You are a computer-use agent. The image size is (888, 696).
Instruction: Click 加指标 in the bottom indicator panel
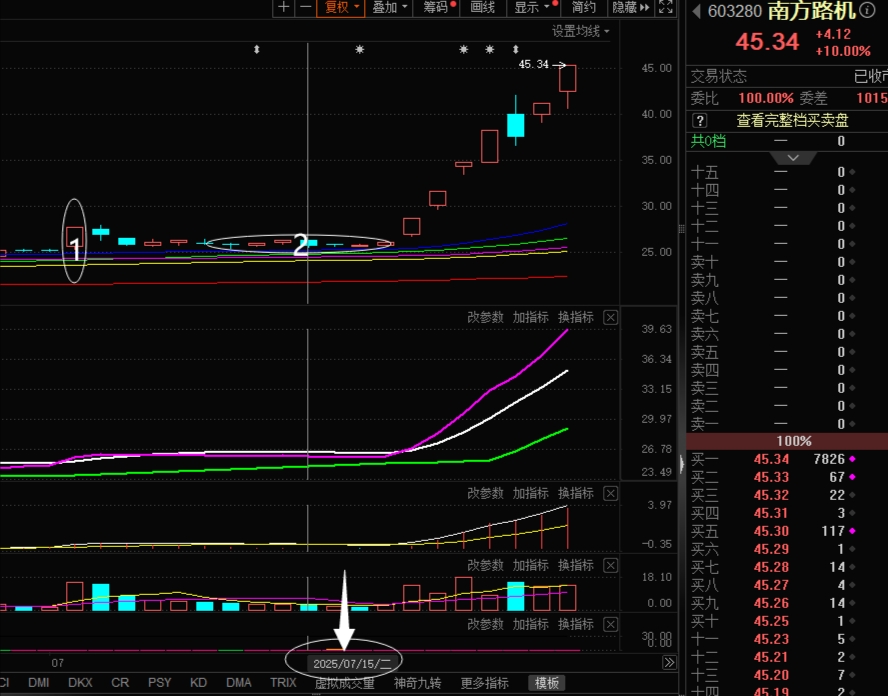[x=531, y=624]
